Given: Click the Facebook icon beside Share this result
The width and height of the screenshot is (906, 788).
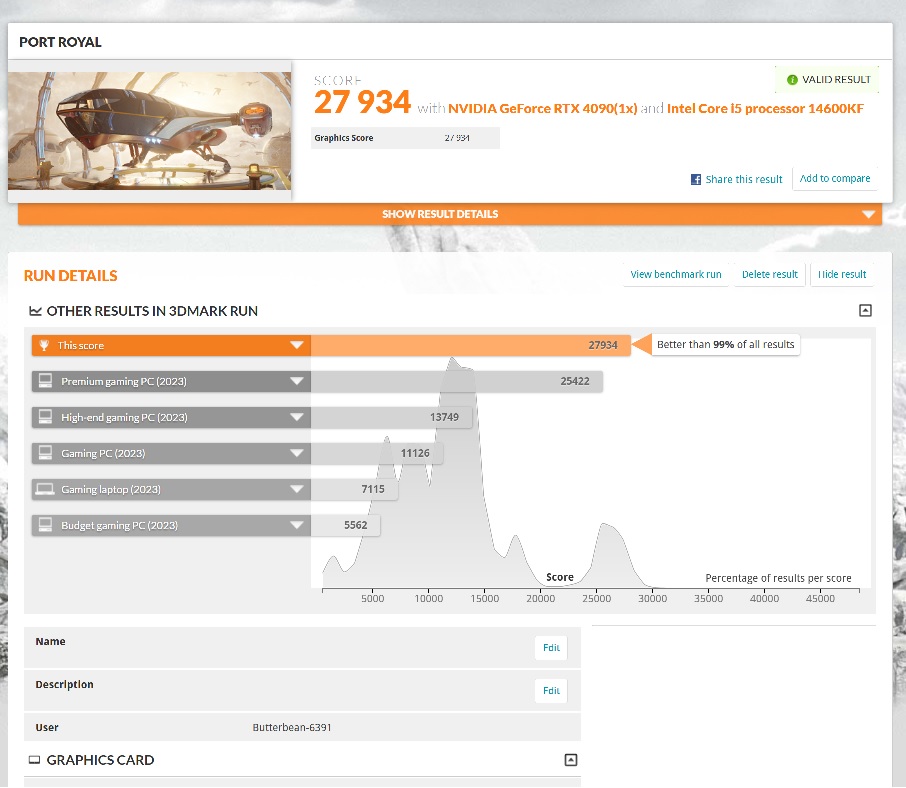Looking at the screenshot, I should [x=696, y=180].
